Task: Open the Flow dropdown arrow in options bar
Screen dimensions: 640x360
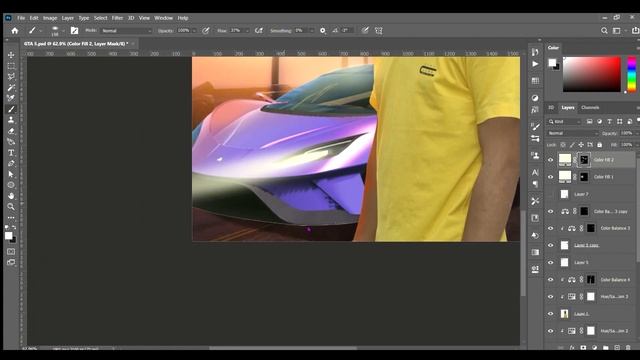Action: (246, 31)
